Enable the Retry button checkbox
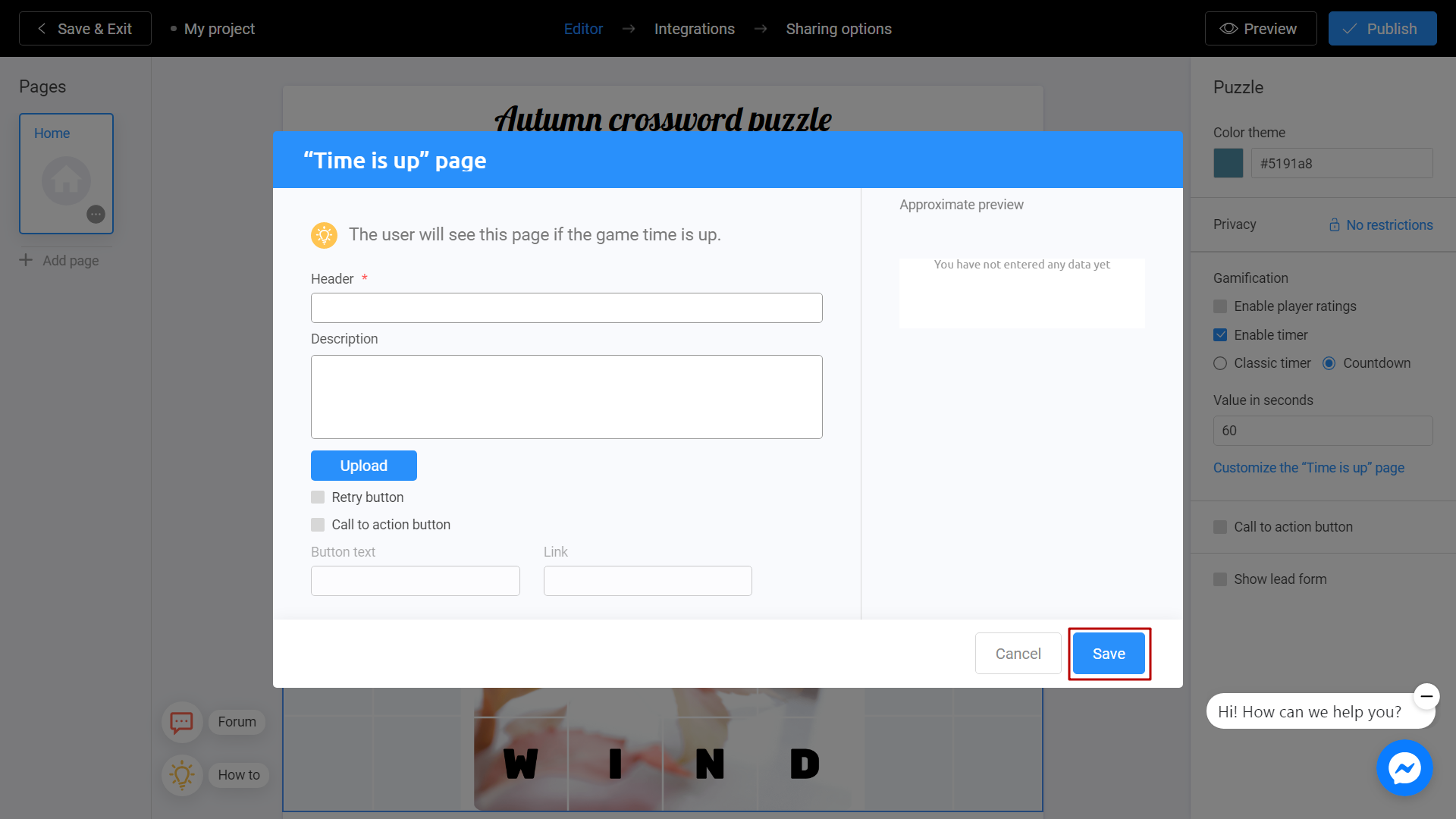 [318, 497]
